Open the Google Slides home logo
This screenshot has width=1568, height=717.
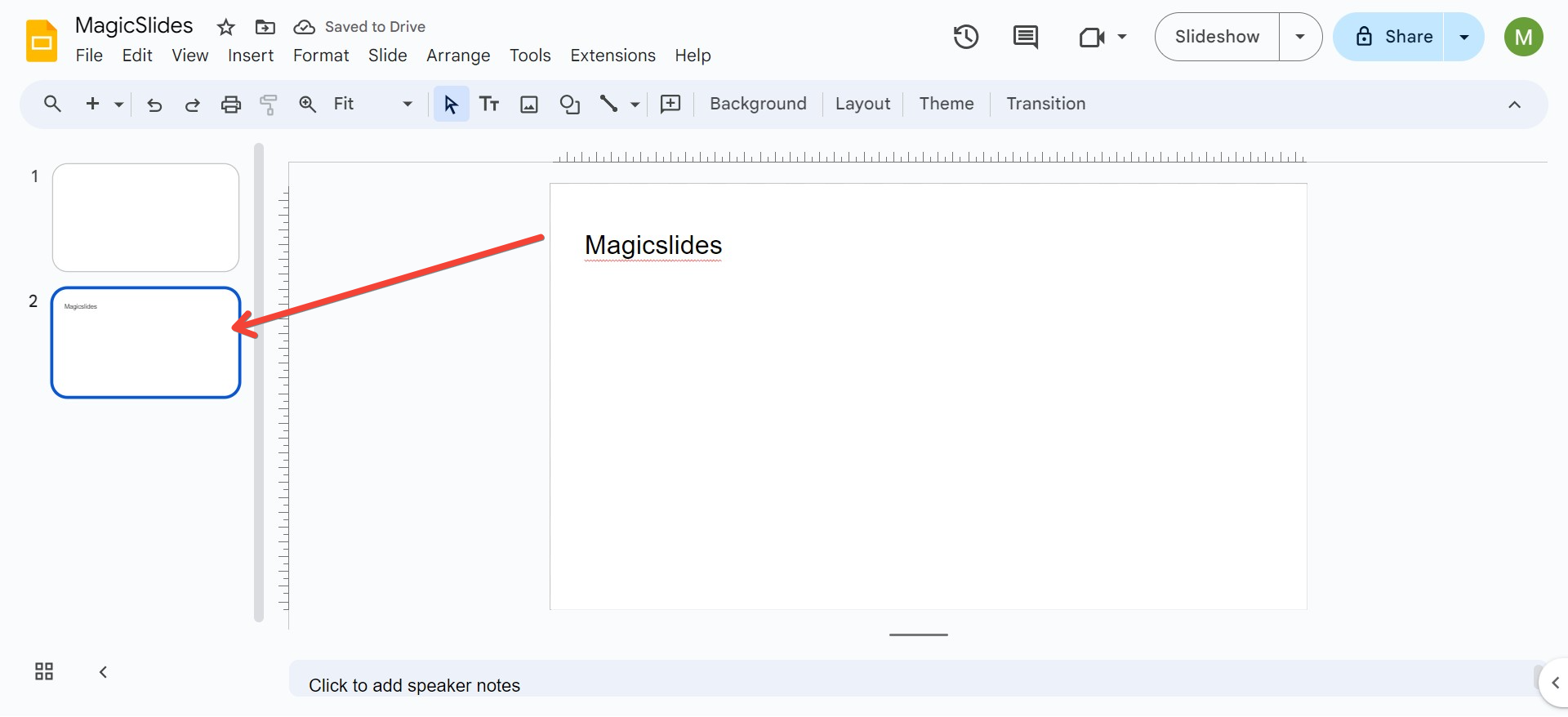pos(42,41)
